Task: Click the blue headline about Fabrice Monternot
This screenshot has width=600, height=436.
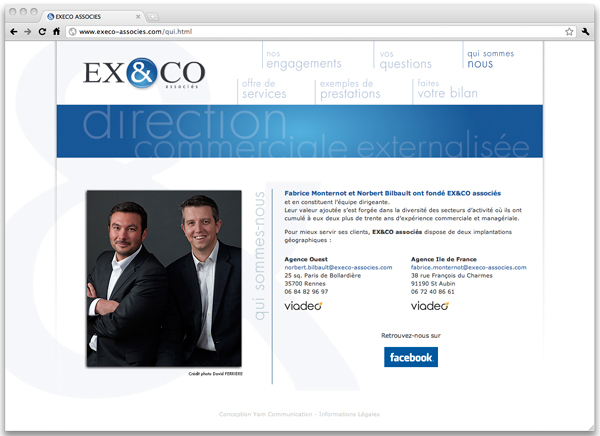Action: point(393,193)
